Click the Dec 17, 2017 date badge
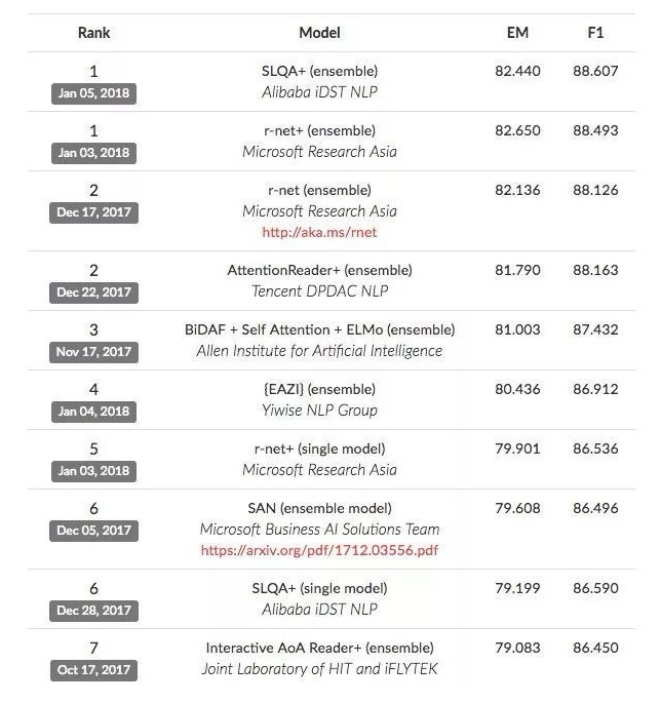Screen dimensions: 660x703 click(x=94, y=212)
